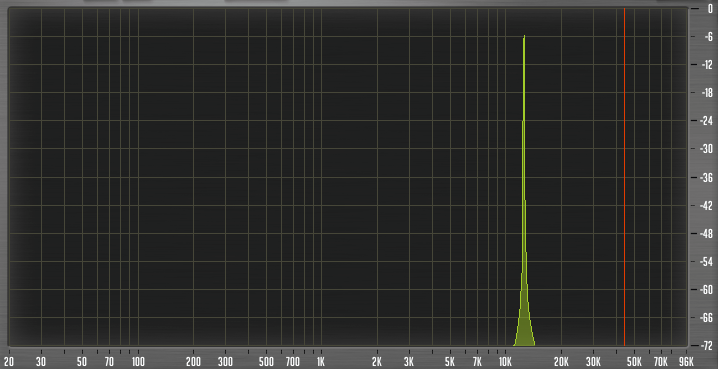The image size is (718, 369).
Task: Click the 0 dB level scale label
Action: 710,9
